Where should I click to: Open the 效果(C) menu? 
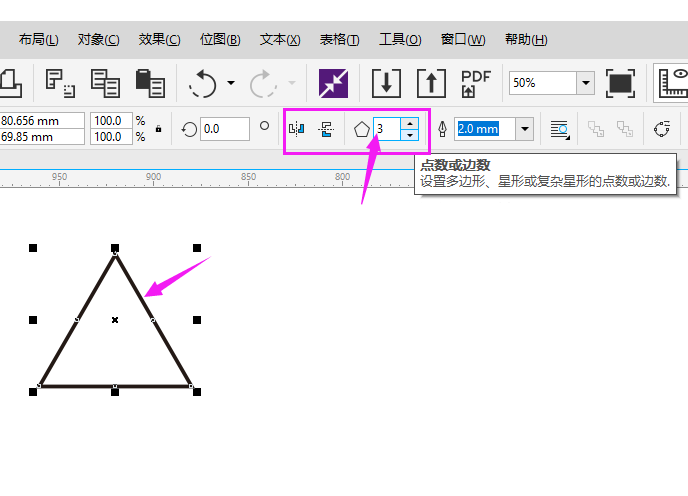point(159,40)
